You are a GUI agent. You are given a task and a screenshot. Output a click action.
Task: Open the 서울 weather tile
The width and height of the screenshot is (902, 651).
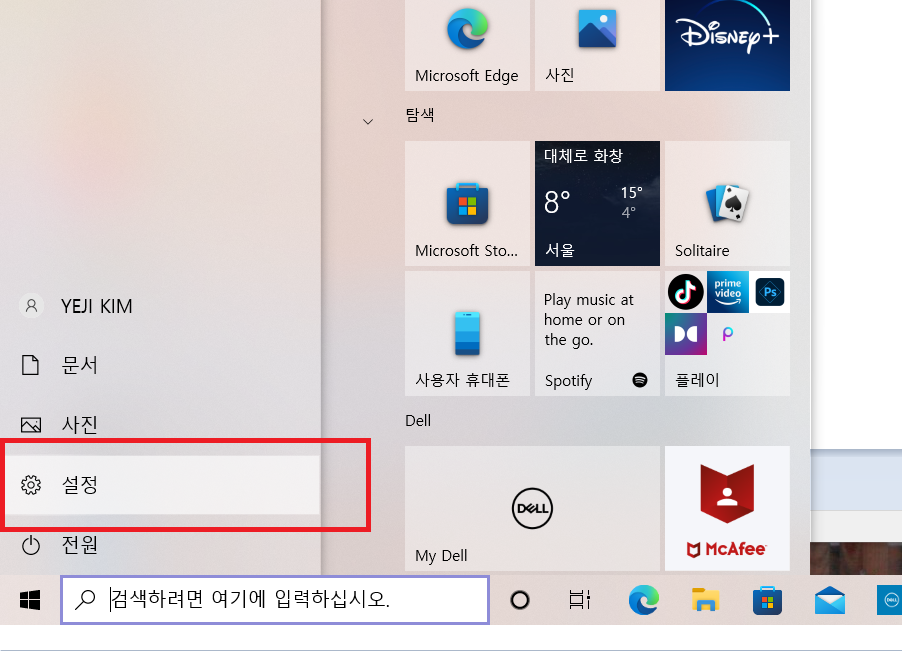point(597,203)
